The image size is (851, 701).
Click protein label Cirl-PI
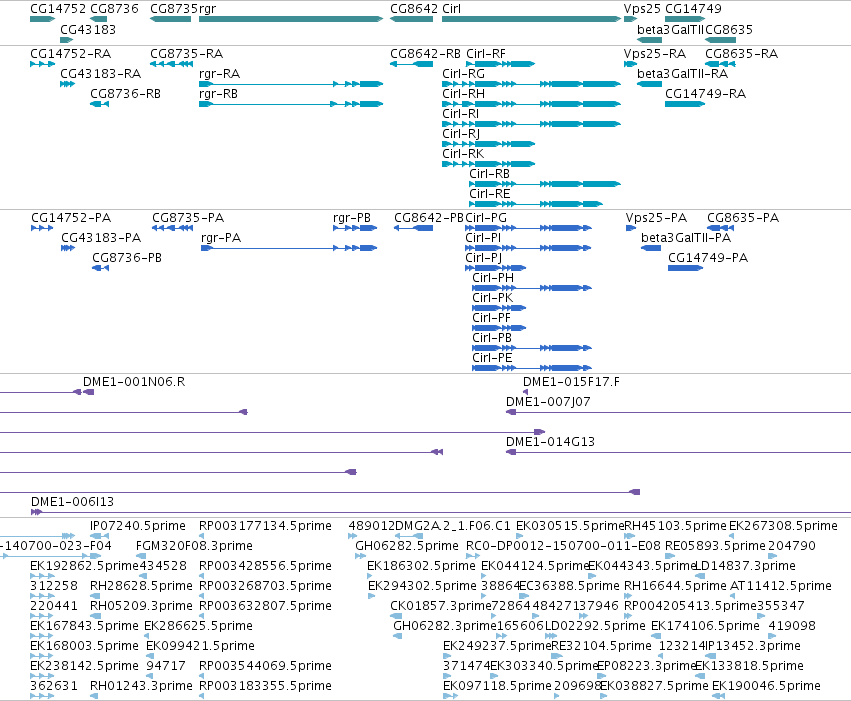pyautogui.click(x=482, y=238)
